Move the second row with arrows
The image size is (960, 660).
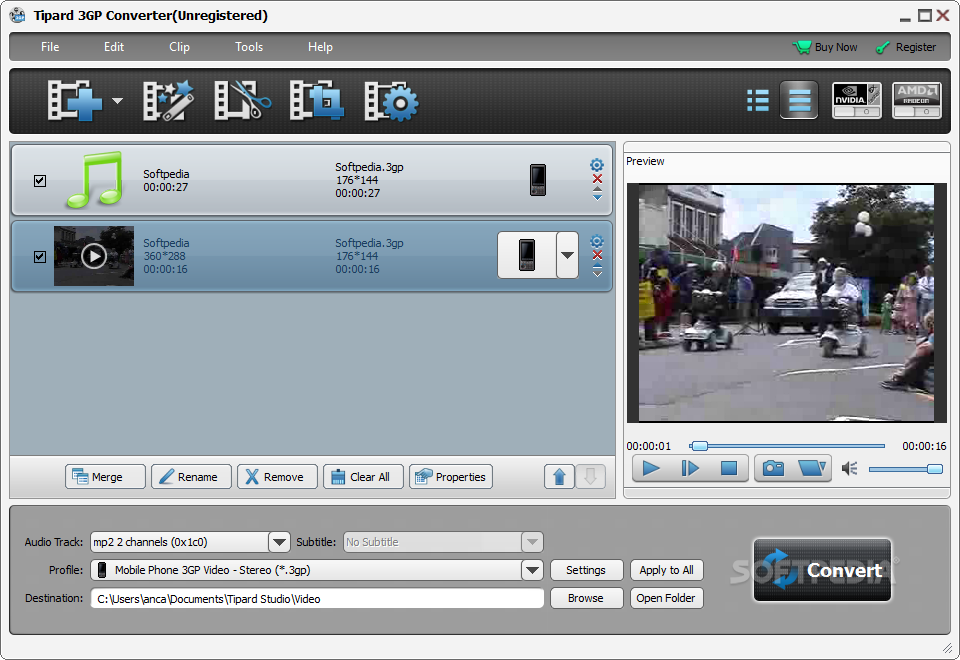click(597, 270)
